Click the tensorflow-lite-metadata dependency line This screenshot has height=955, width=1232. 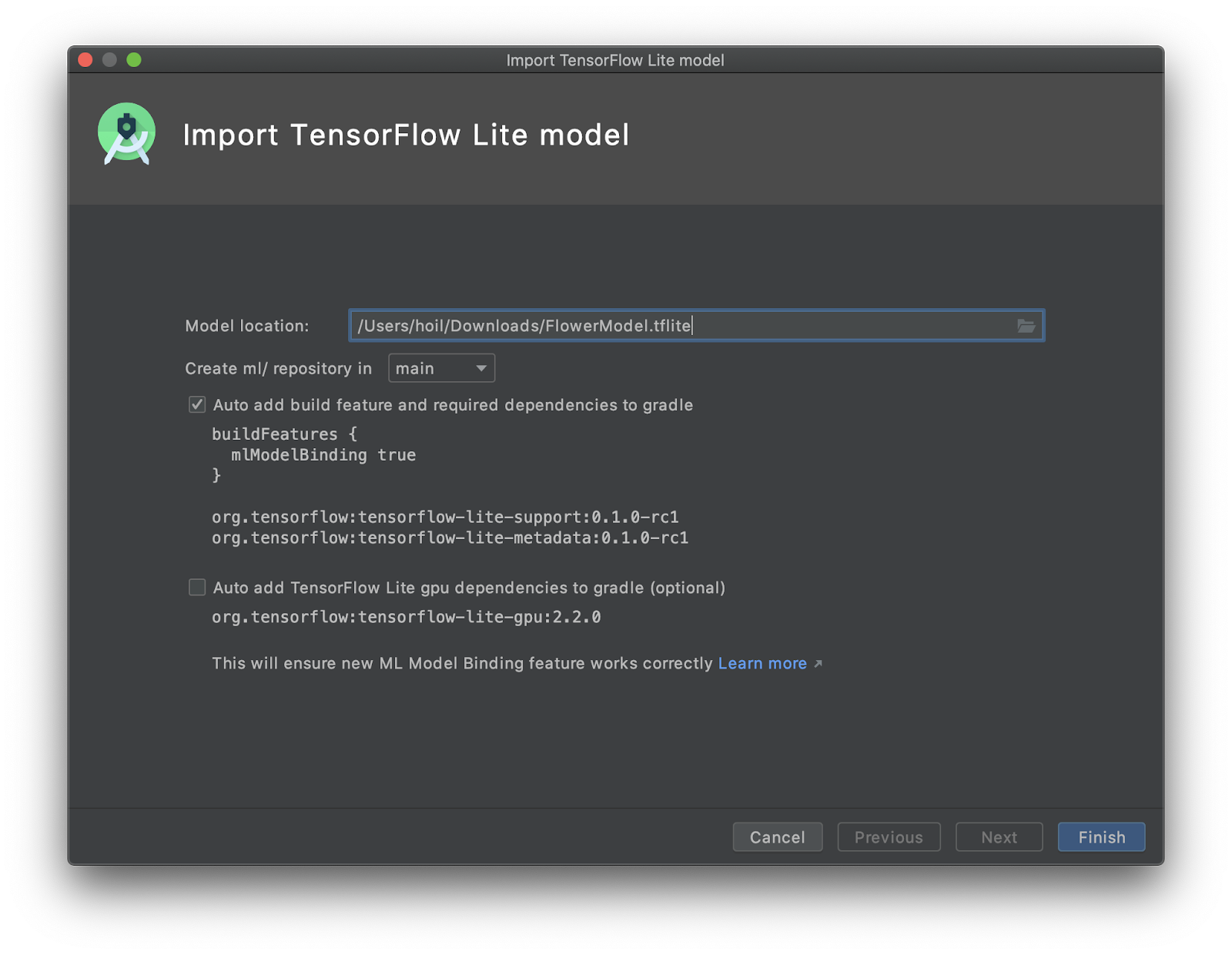pos(450,538)
